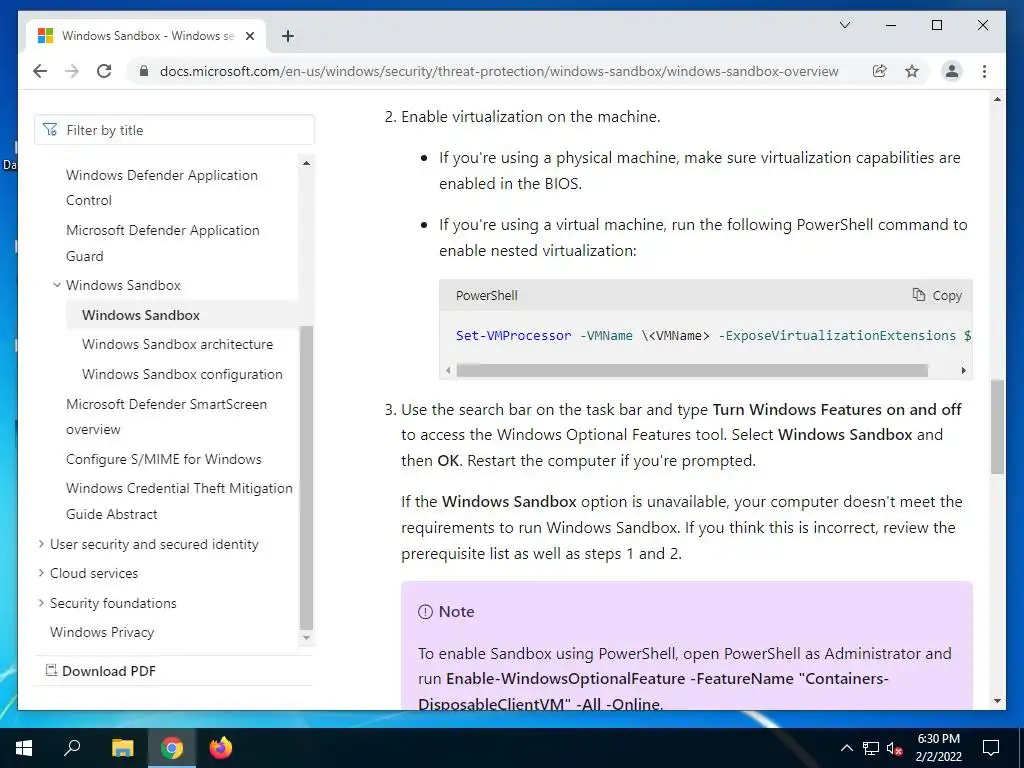Screen dimensions: 1024x768
Task: Open the notification center icon
Action: [991, 748]
